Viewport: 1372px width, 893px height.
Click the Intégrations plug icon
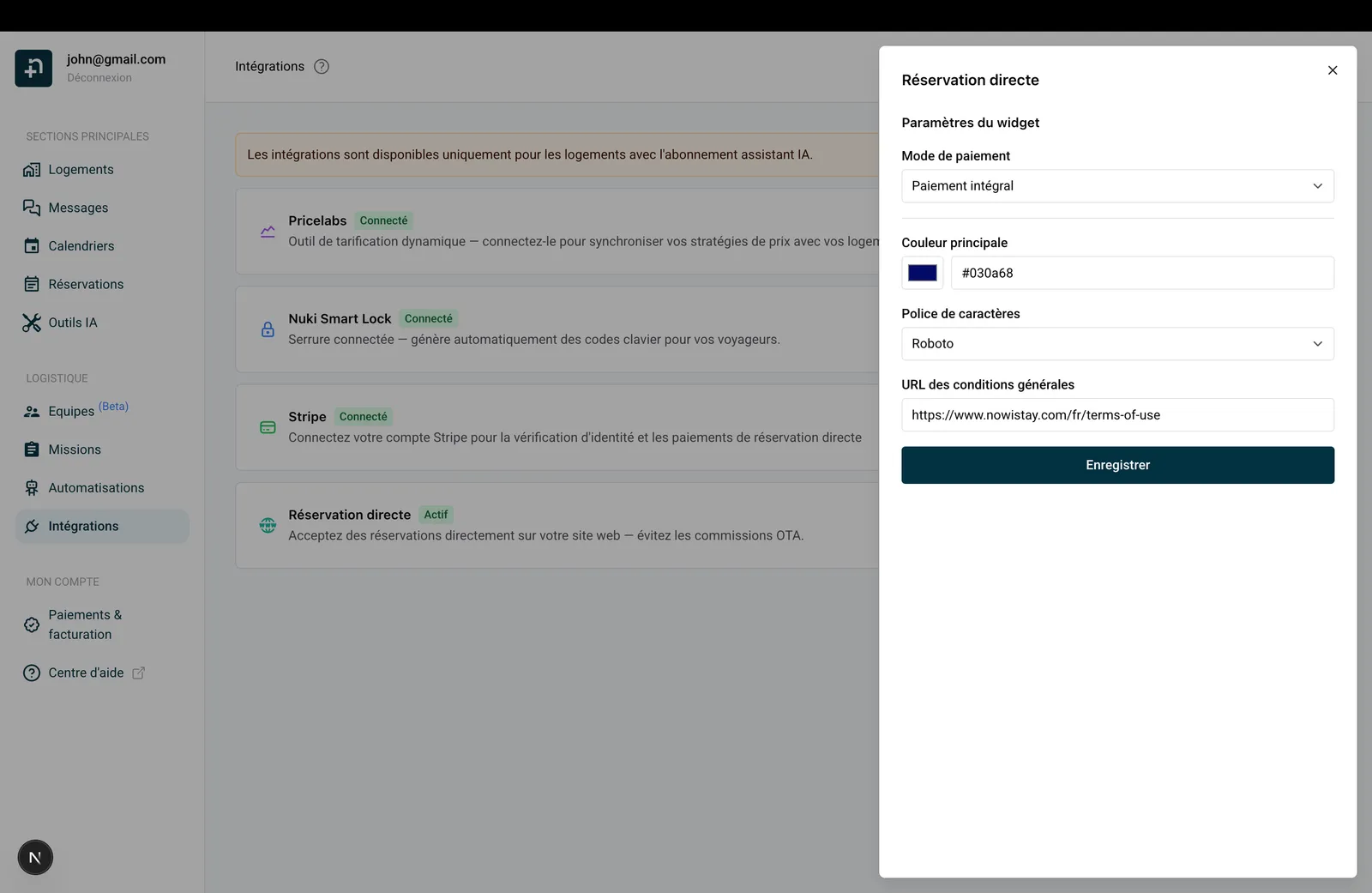pyautogui.click(x=32, y=527)
